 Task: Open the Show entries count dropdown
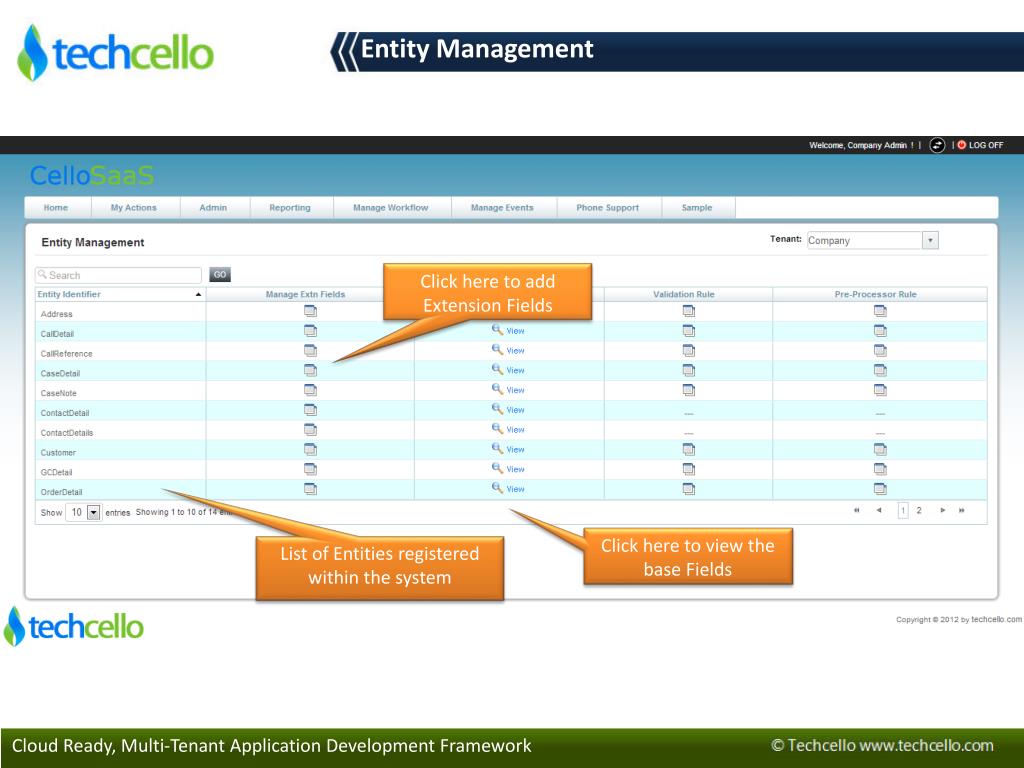point(93,513)
